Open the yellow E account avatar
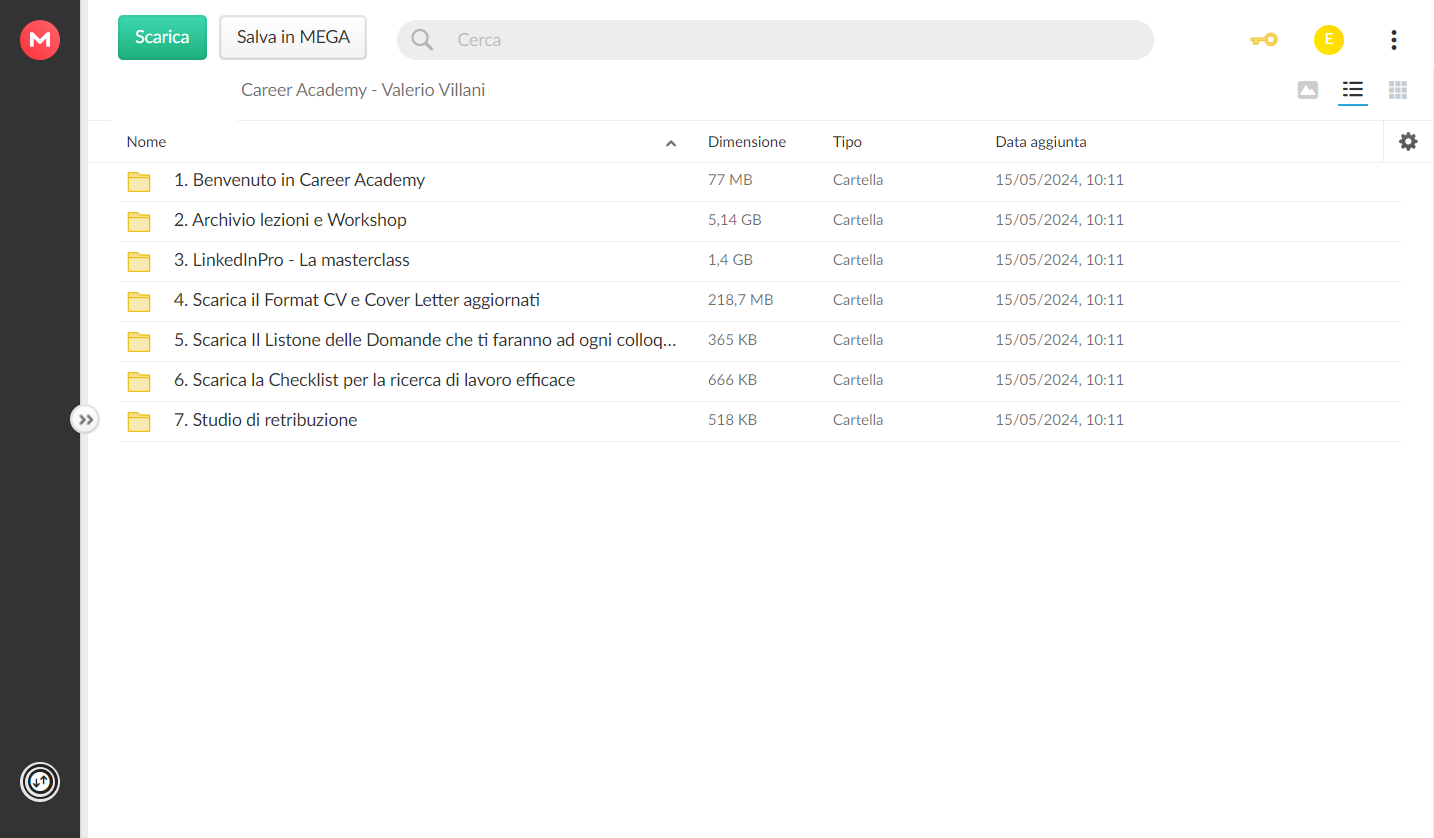1434x838 pixels. (x=1328, y=40)
